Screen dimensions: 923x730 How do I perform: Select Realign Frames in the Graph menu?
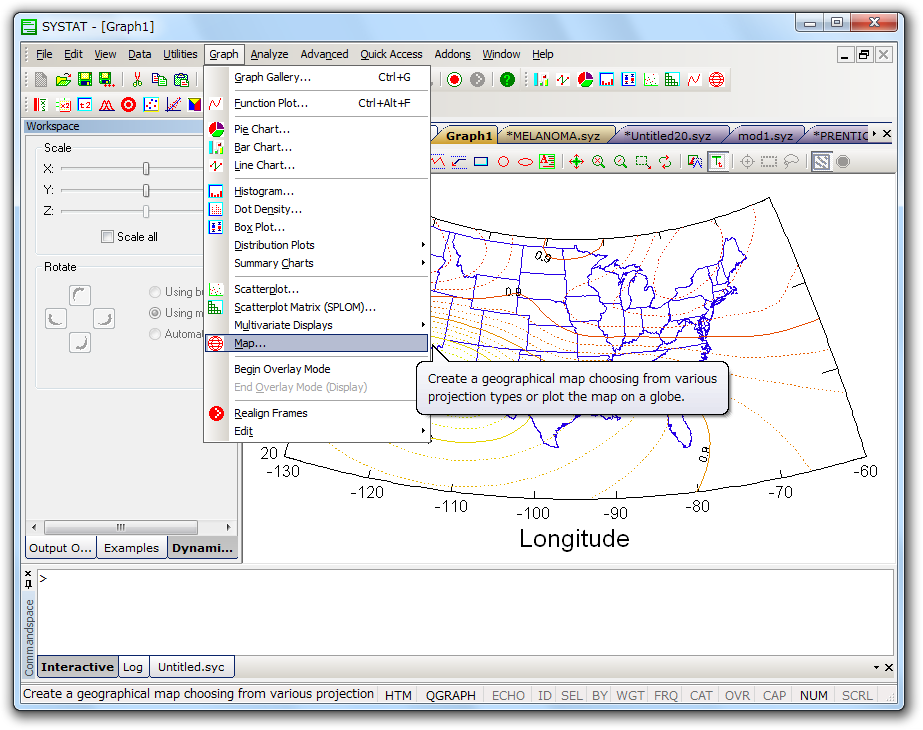tap(317, 413)
